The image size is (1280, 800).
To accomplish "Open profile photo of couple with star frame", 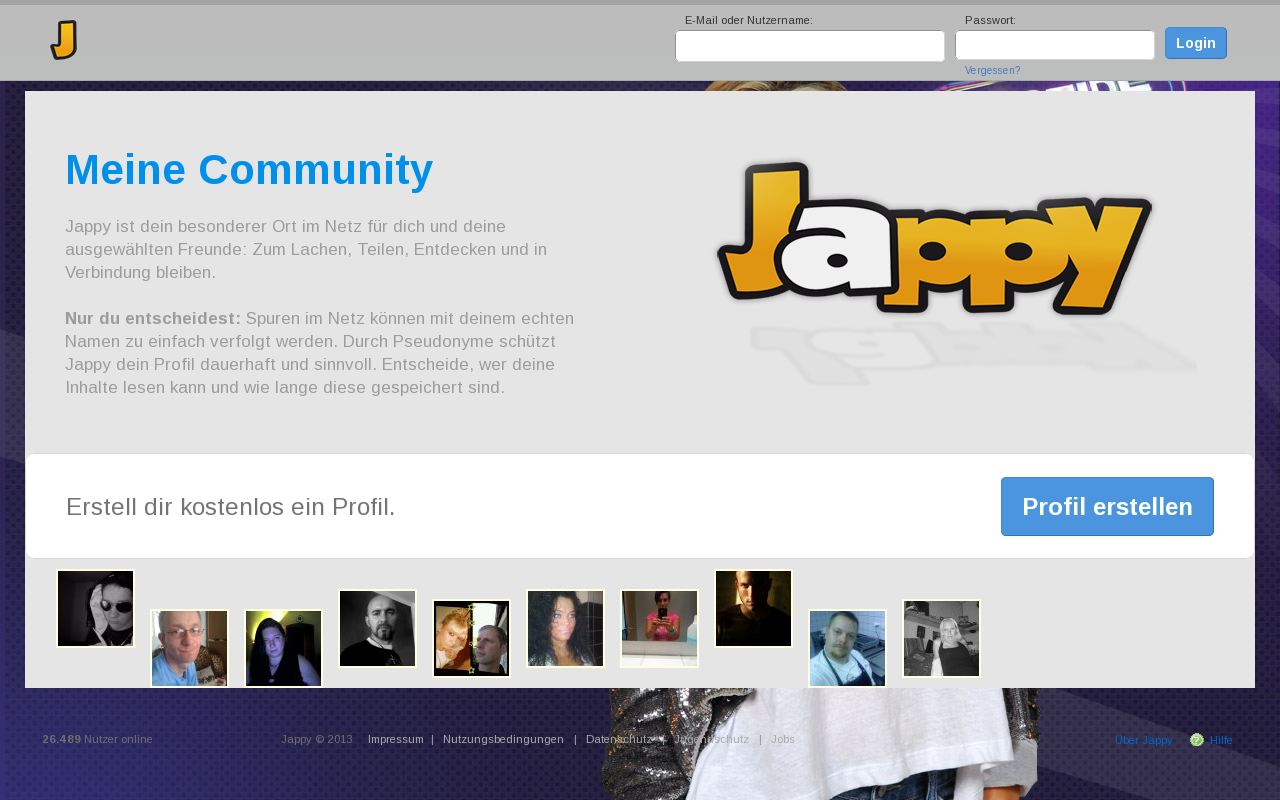I will click(x=472, y=639).
